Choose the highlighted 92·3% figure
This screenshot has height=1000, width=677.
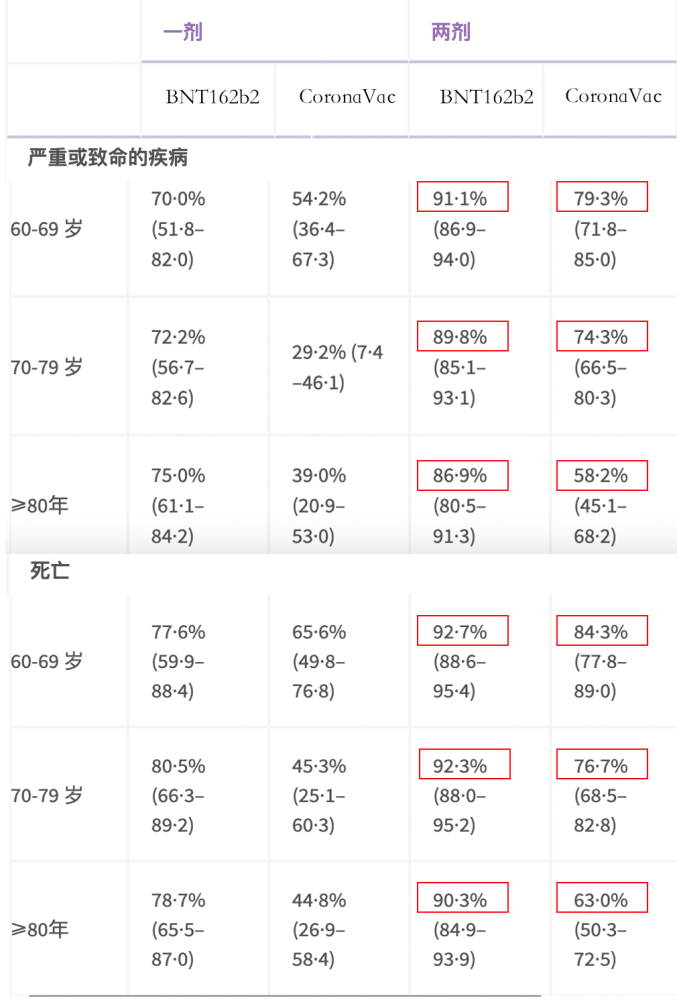point(463,766)
